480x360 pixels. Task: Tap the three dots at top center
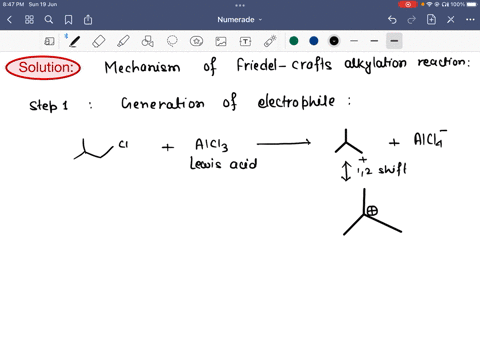(240, 5)
